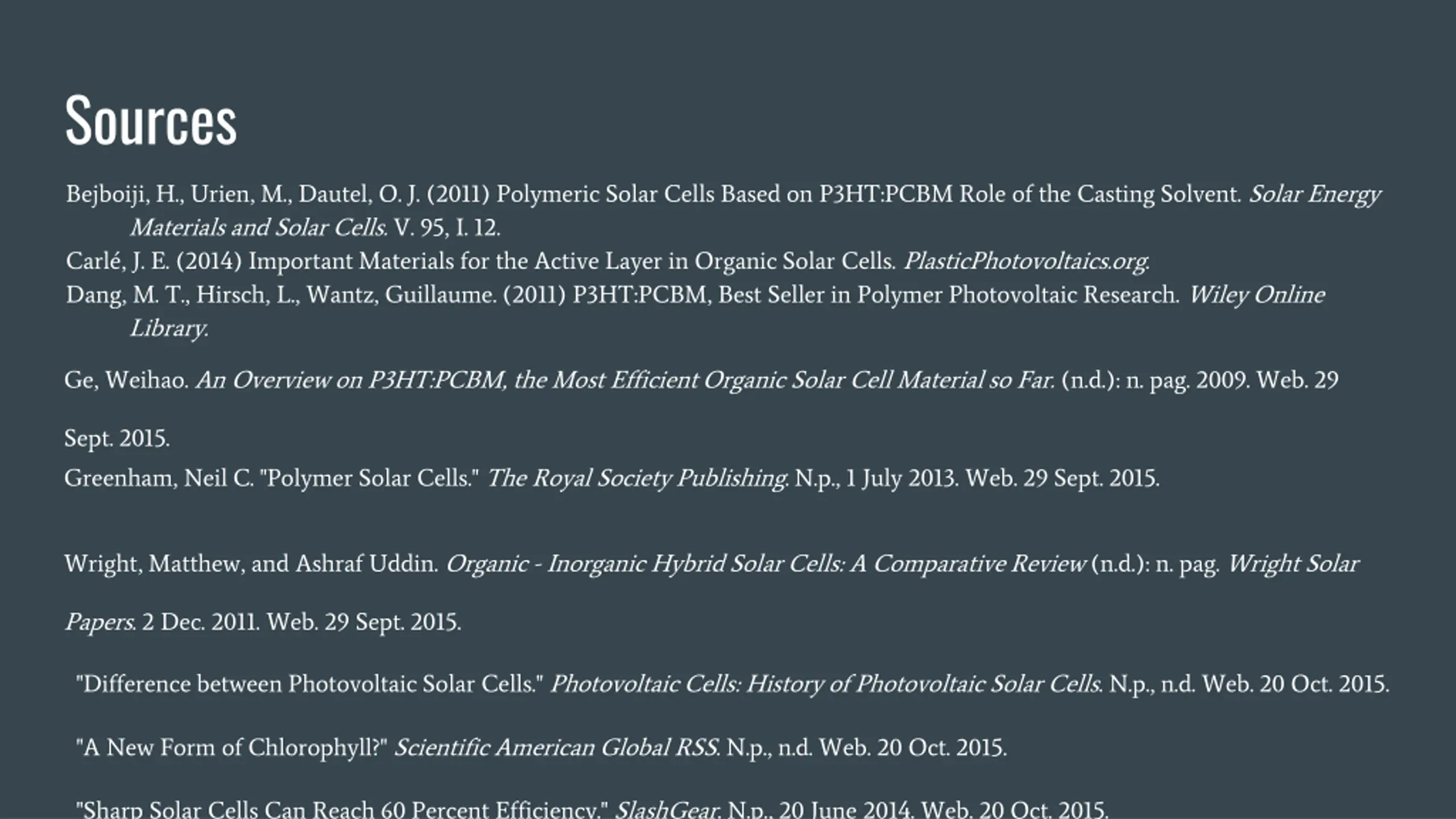Click the Papers. 2 Dec. 2011 line
Image resolution: width=1456 pixels, height=819 pixels.
click(x=262, y=622)
